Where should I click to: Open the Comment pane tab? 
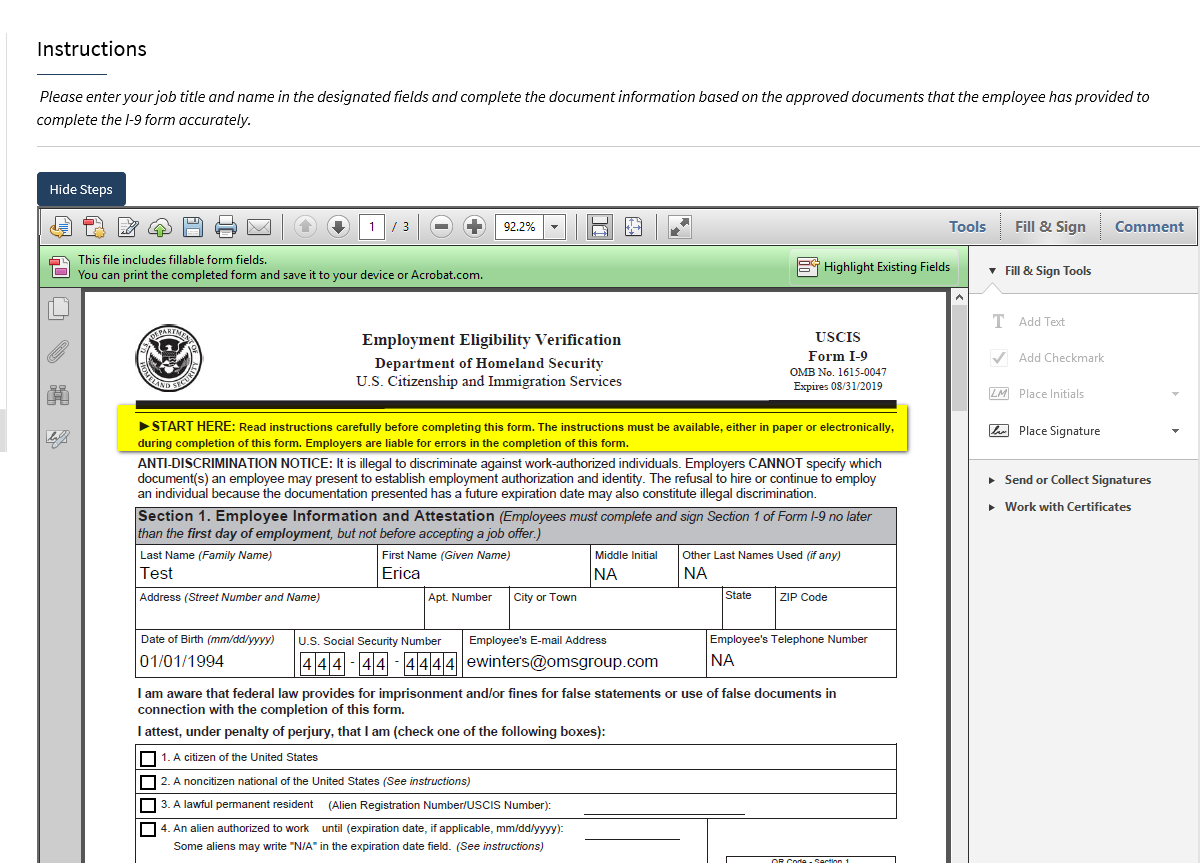point(1149,227)
